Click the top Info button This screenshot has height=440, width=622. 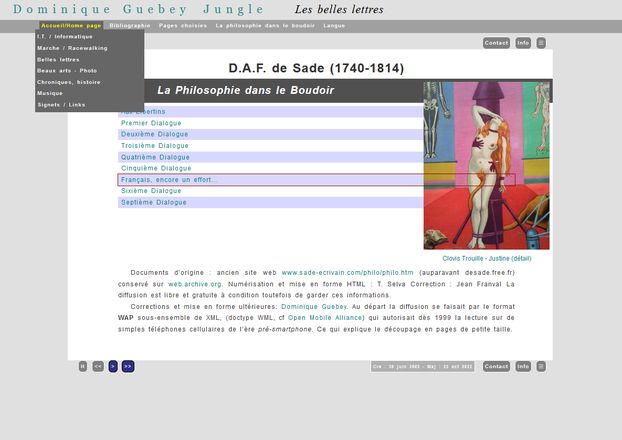coord(523,43)
